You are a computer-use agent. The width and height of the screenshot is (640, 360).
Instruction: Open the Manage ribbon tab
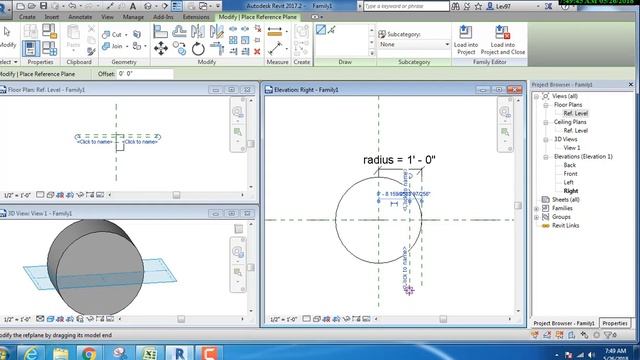pyautogui.click(x=133, y=17)
